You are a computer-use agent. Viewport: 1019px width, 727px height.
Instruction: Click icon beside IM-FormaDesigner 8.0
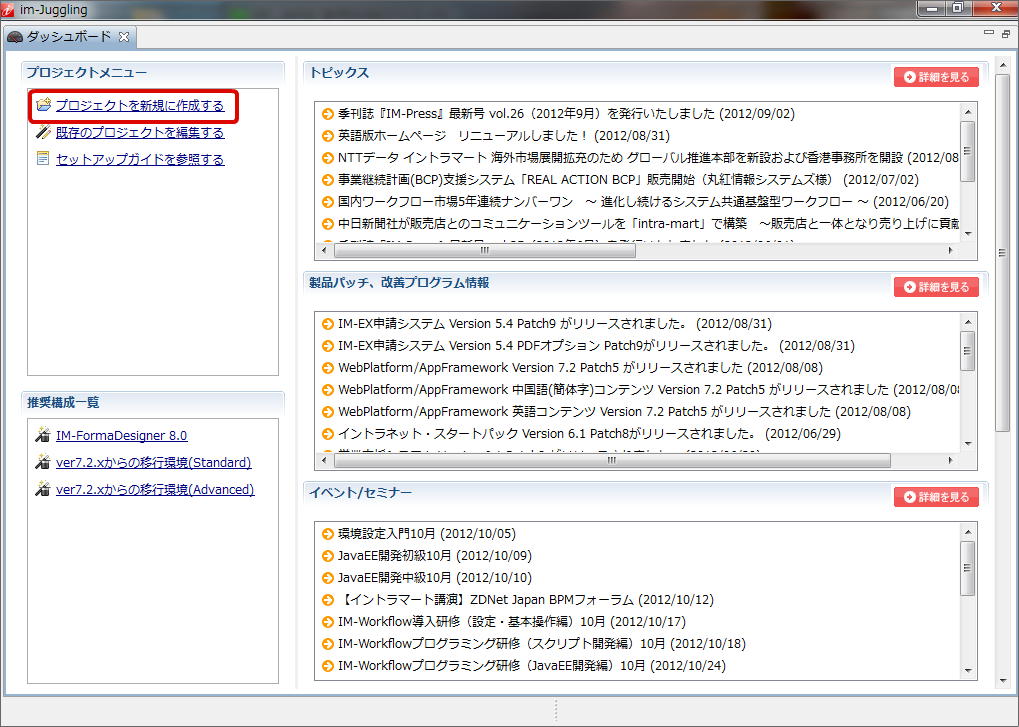pos(43,435)
